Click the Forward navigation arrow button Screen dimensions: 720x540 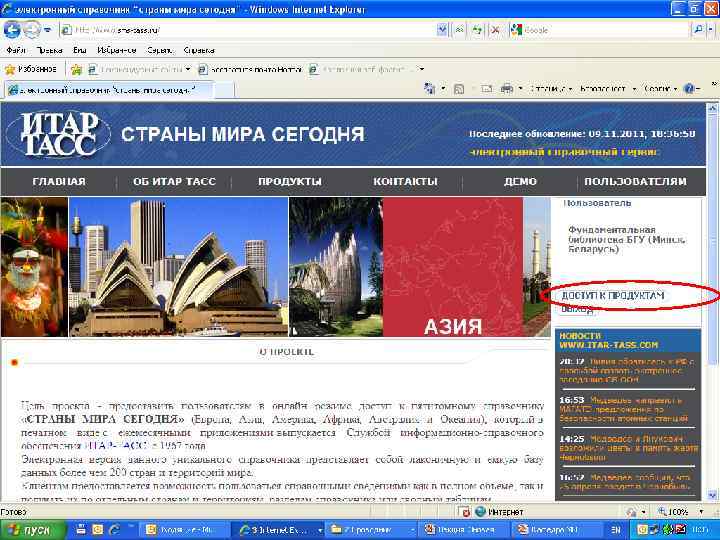click(x=32, y=30)
